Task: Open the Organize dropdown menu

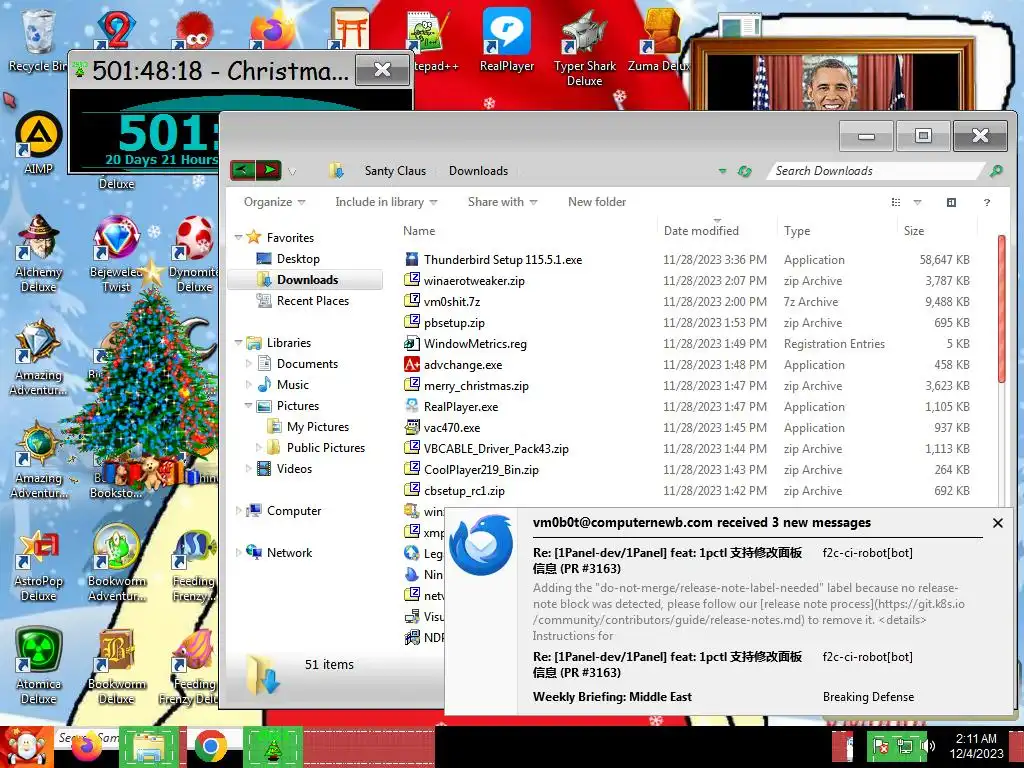Action: point(274,202)
